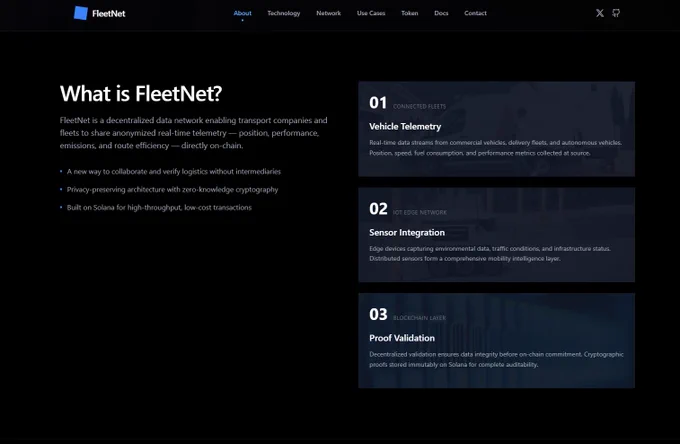Click the Proof Validation description text
This screenshot has width=680, height=444.
(x=496, y=359)
